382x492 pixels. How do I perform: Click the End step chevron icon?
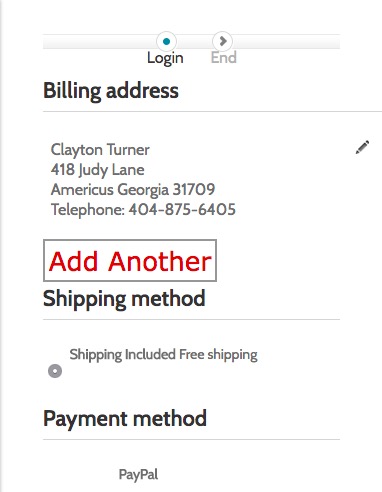(x=223, y=41)
